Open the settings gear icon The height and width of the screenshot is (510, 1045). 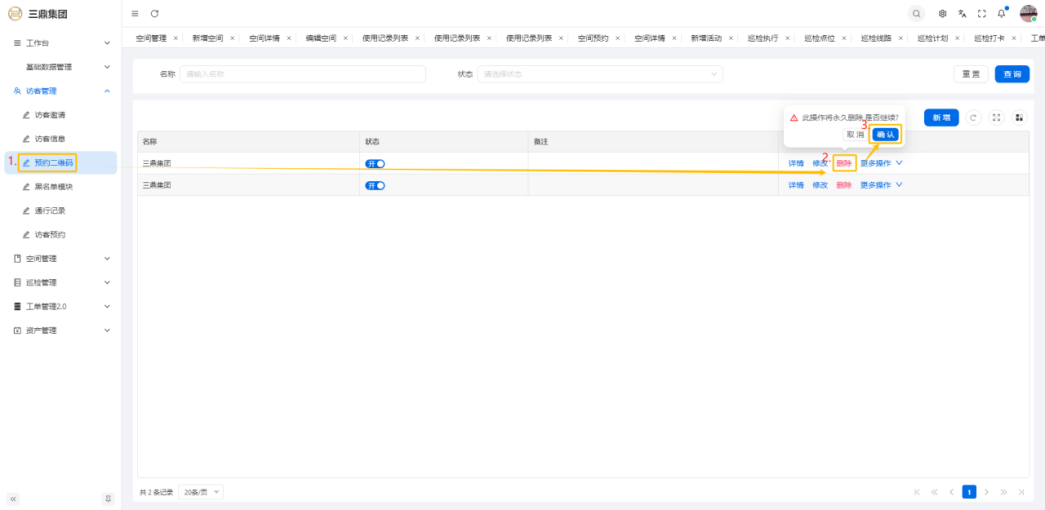coord(942,13)
